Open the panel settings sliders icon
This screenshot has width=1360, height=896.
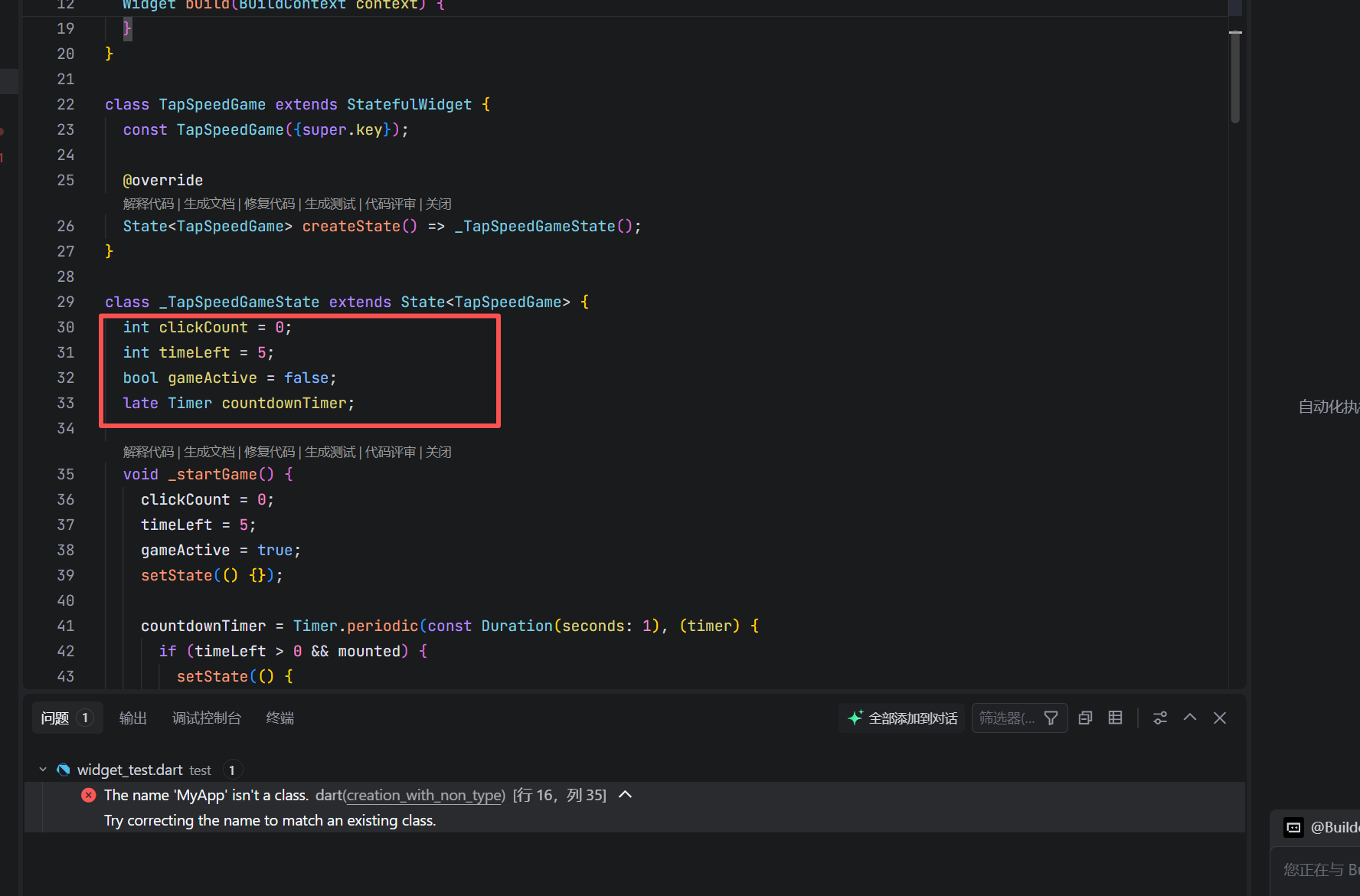pyautogui.click(x=1160, y=718)
